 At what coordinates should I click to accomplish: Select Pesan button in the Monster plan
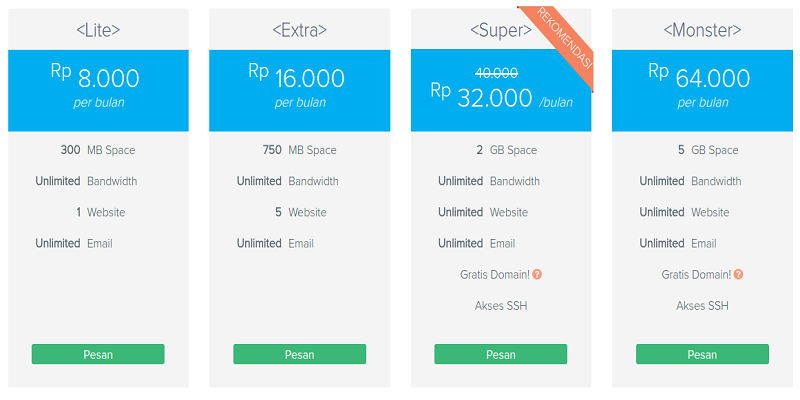pos(702,354)
